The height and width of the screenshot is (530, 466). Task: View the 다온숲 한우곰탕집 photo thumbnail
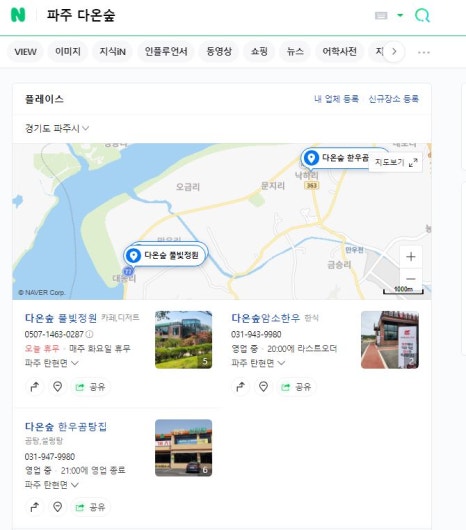point(183,448)
